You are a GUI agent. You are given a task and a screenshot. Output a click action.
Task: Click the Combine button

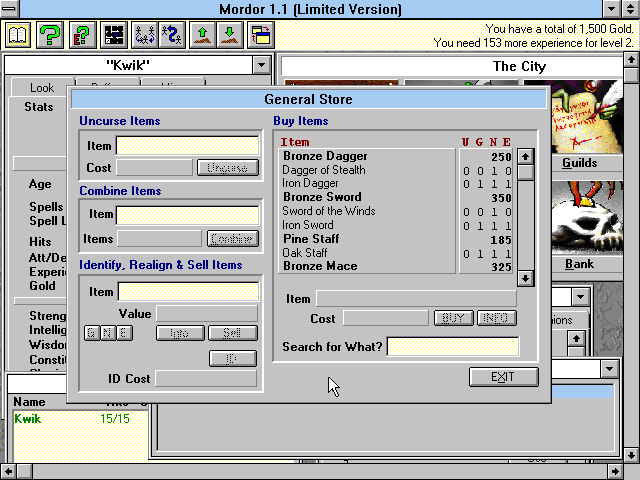click(x=233, y=239)
